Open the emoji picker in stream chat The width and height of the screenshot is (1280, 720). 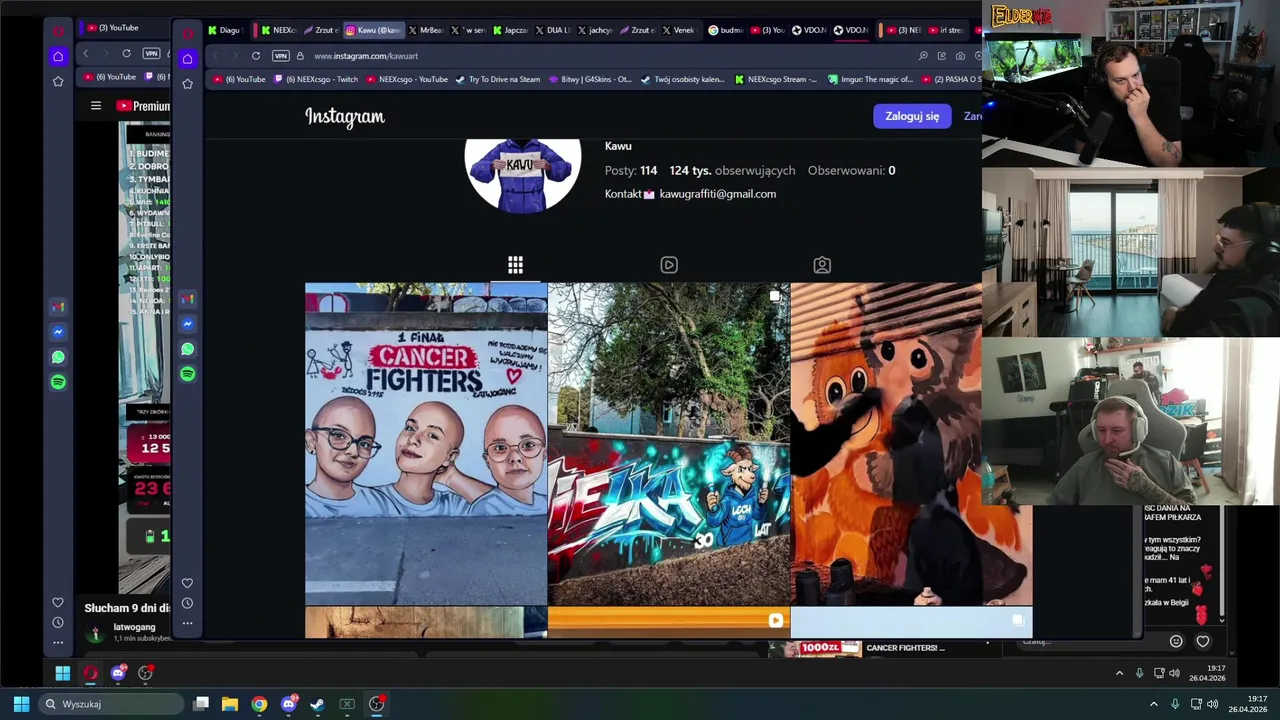pos(1176,641)
